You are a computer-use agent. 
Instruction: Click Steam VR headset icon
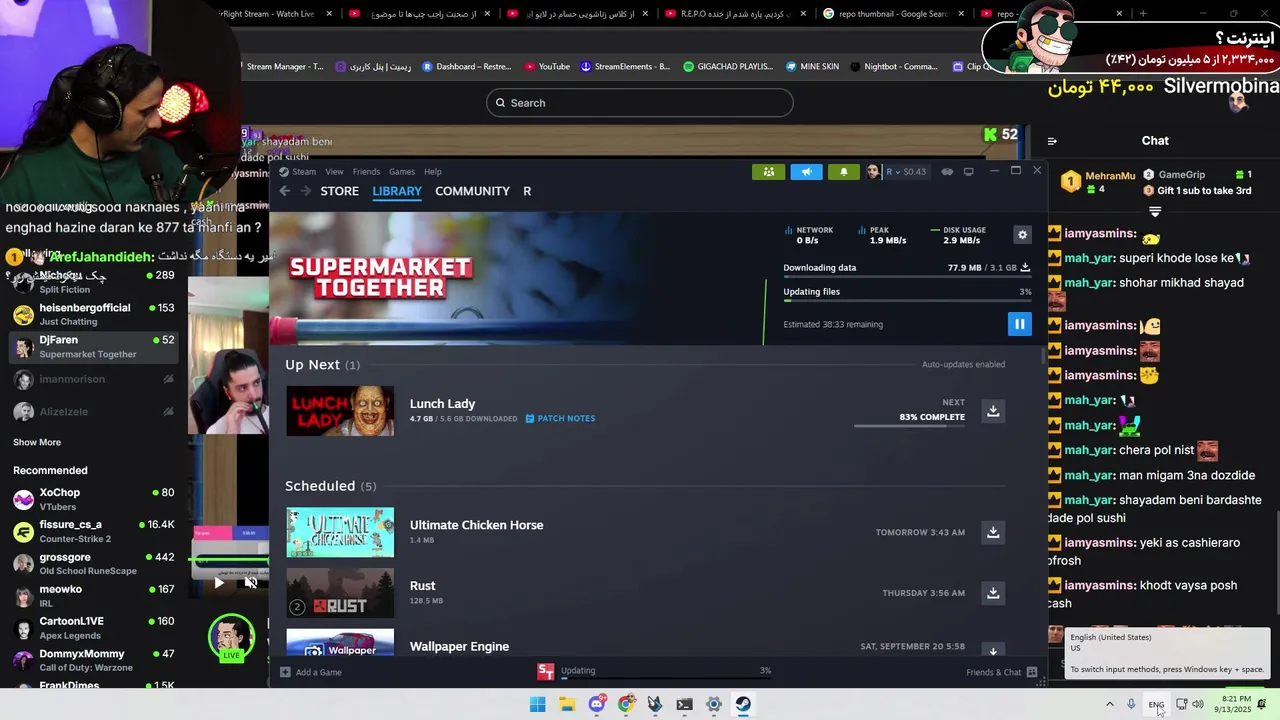click(947, 171)
